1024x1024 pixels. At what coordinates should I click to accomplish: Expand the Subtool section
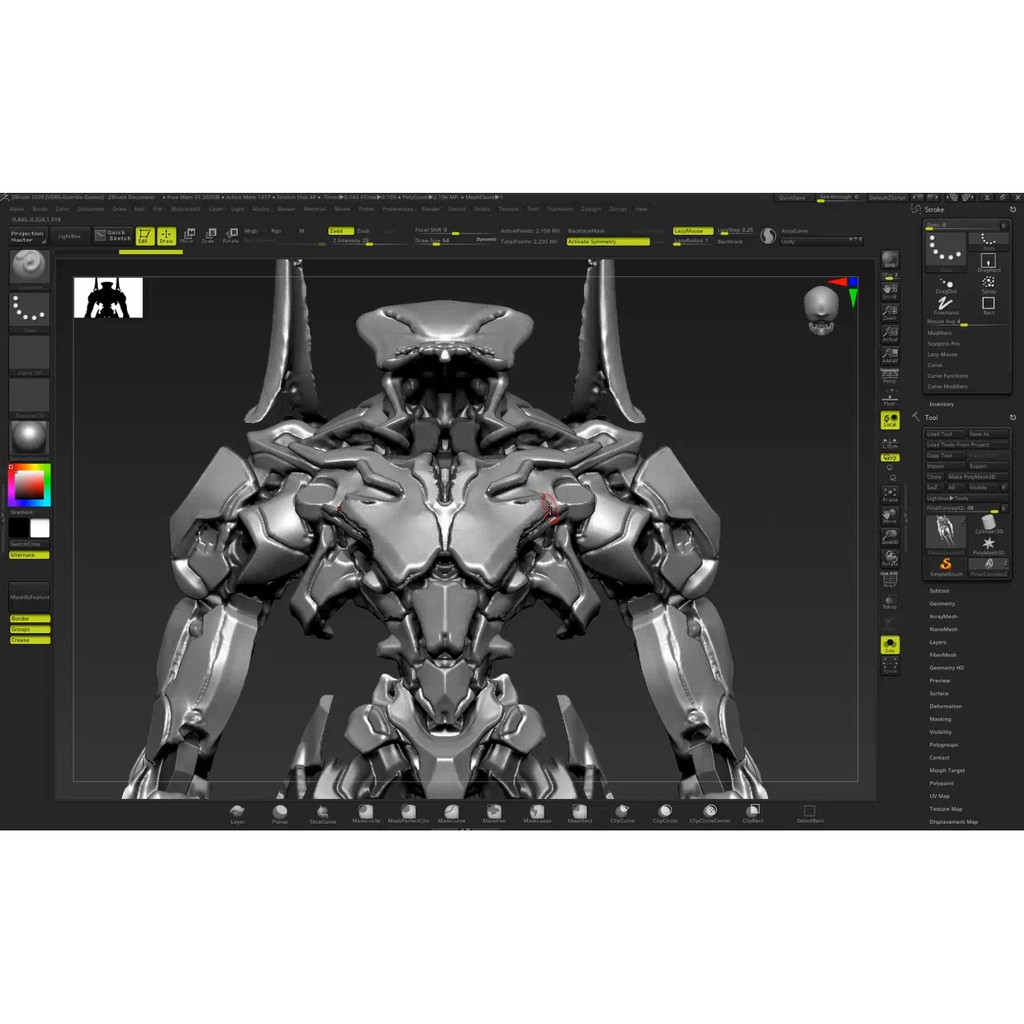(x=939, y=591)
